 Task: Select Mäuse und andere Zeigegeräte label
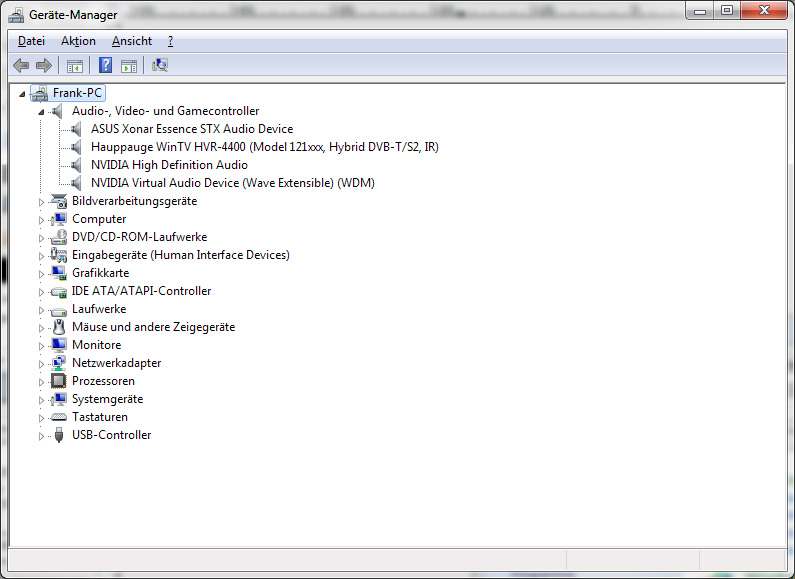pos(154,327)
